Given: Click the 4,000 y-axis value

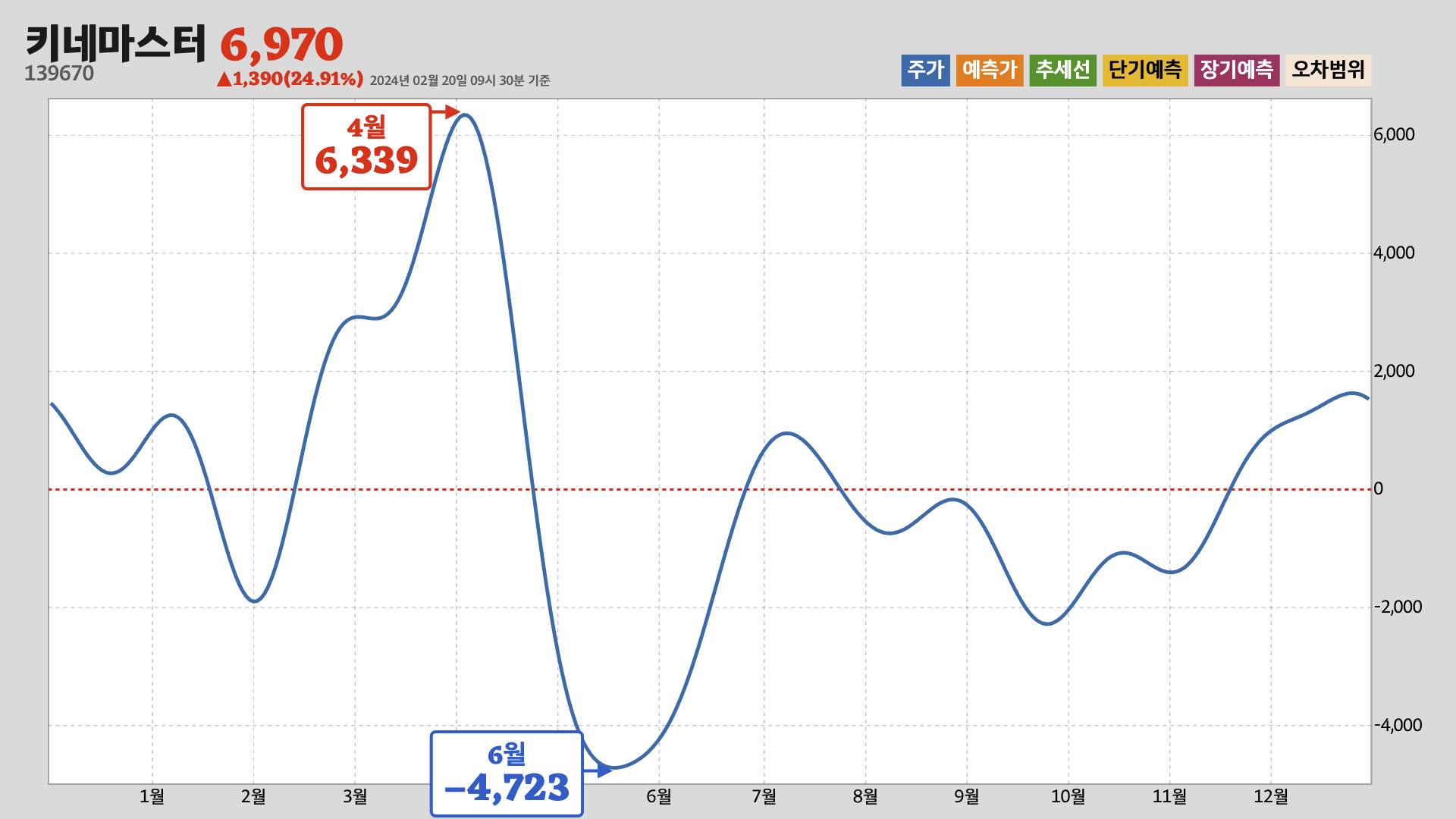Looking at the screenshot, I should 1394,253.
